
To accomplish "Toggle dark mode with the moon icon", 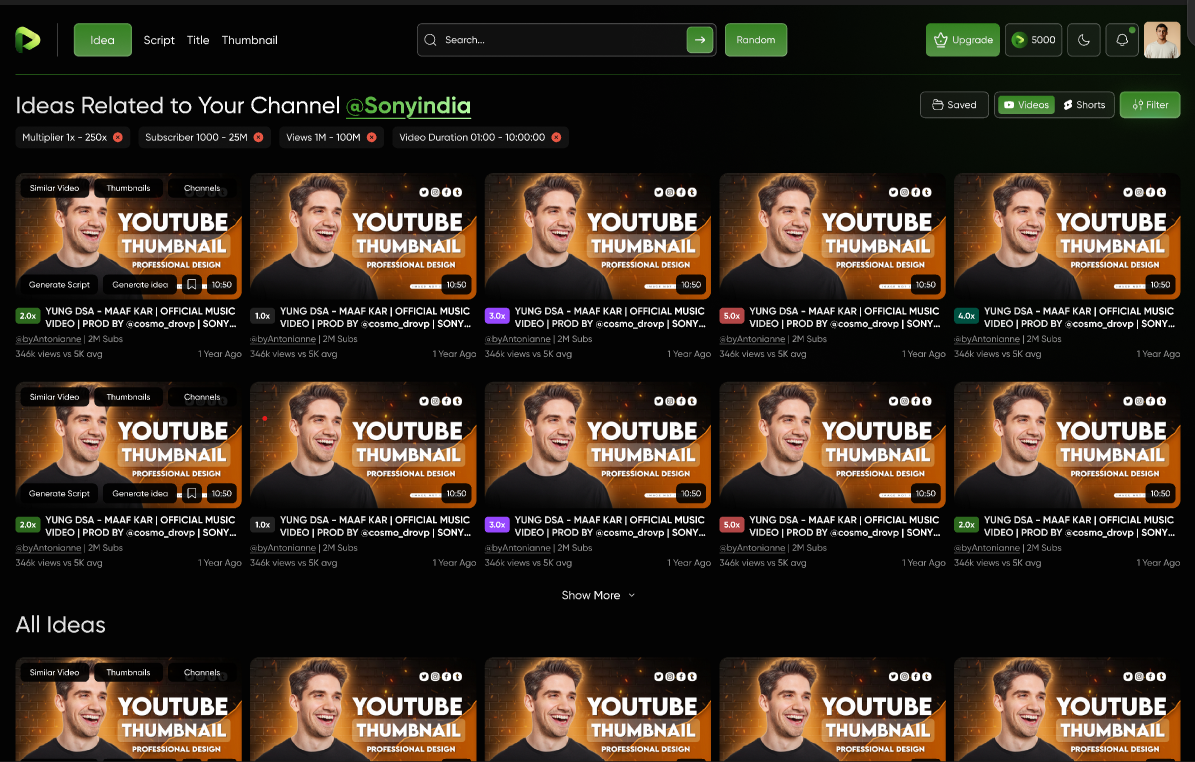I will pyautogui.click(x=1084, y=40).
